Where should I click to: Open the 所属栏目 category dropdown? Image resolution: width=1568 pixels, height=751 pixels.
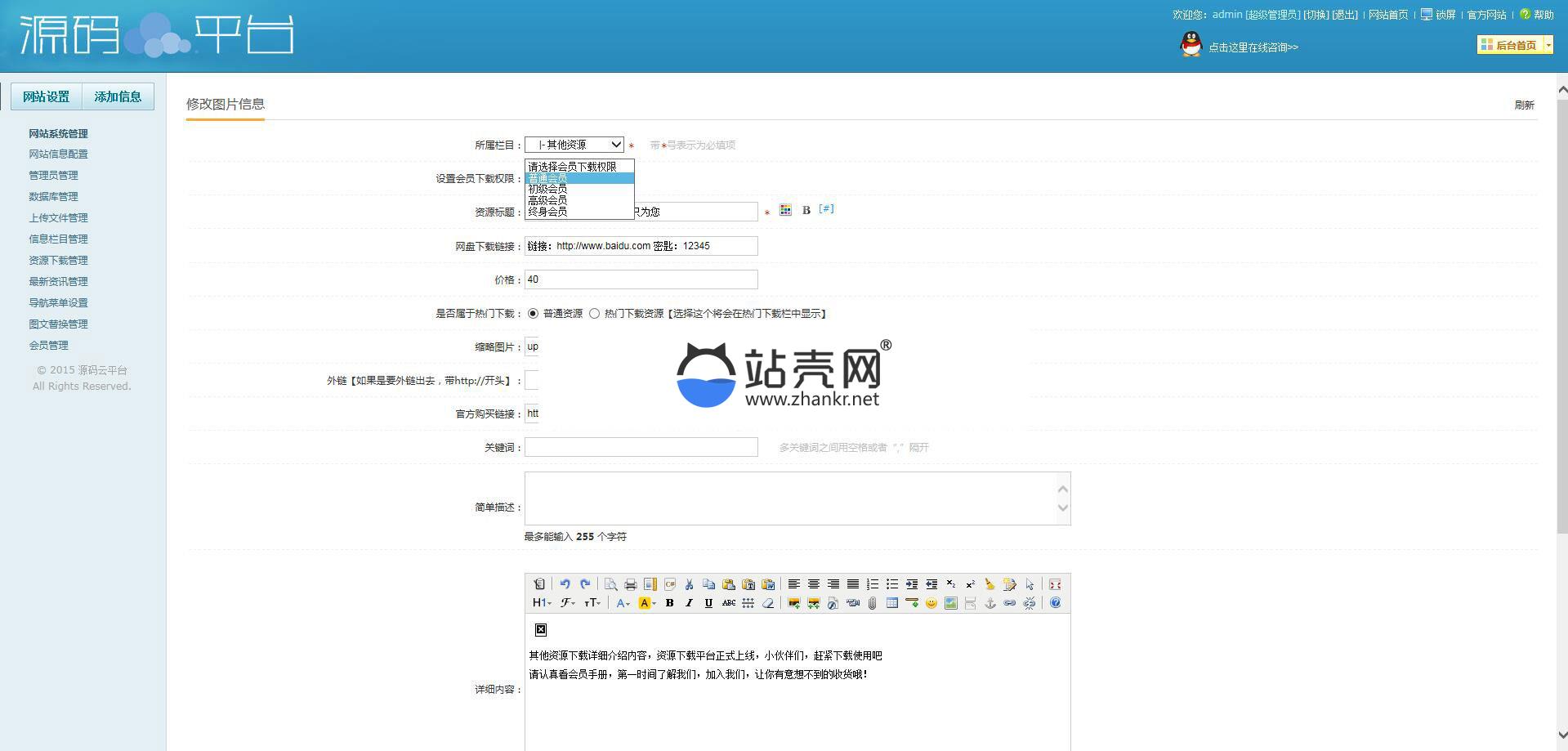(x=574, y=145)
